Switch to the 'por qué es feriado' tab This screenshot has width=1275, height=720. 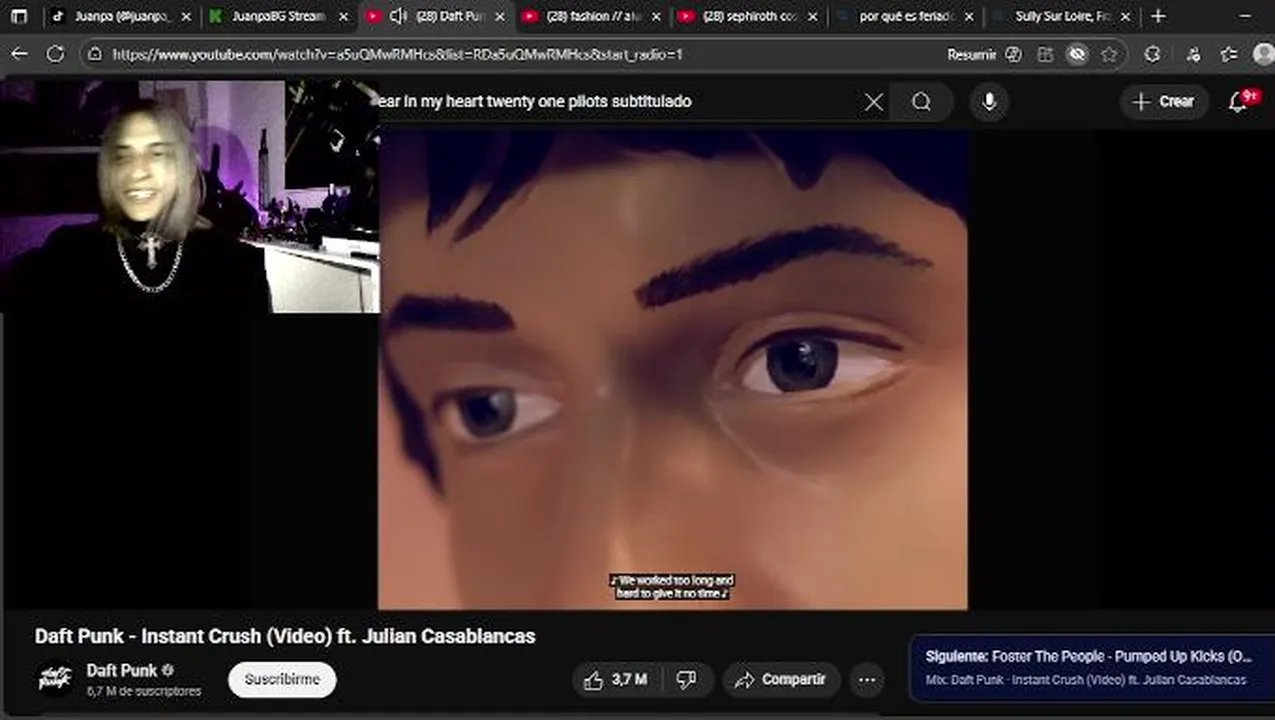point(905,16)
